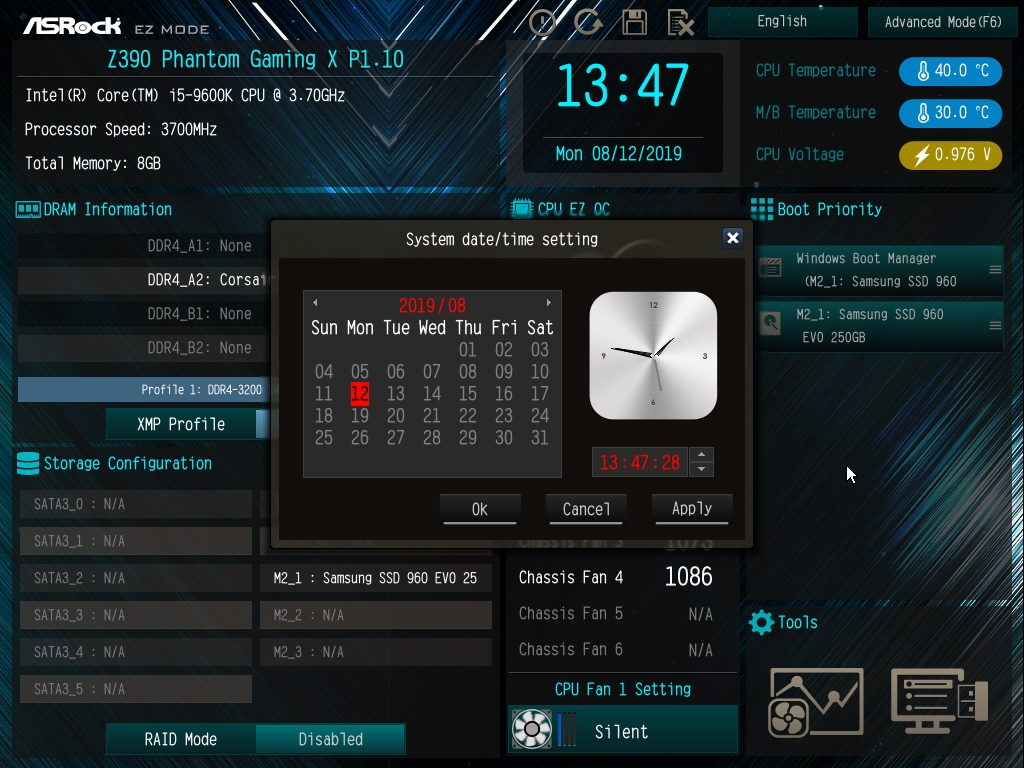
Task: Open the English language selector
Action: click(782, 22)
